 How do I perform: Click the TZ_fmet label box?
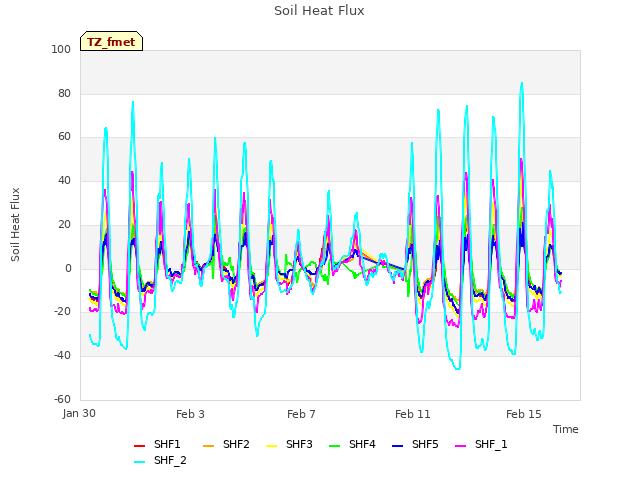pos(111,41)
